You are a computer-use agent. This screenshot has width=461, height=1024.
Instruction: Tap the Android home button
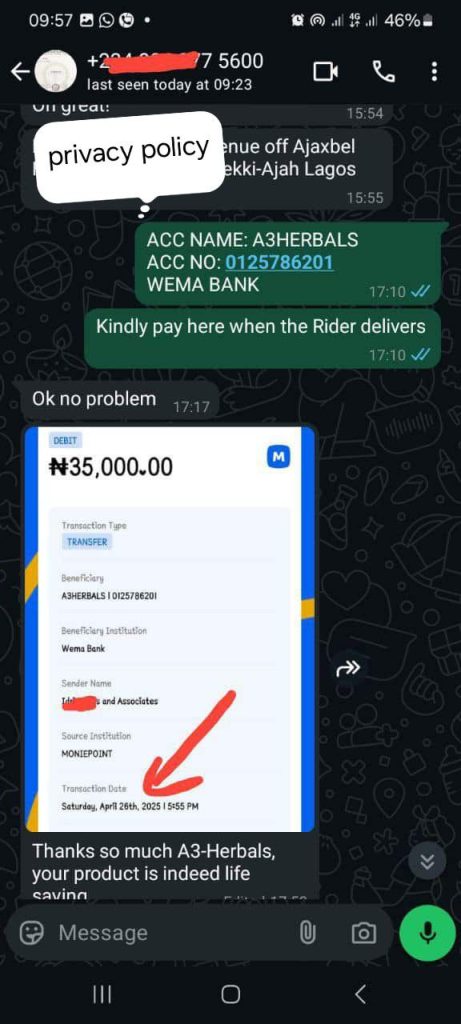point(230,995)
